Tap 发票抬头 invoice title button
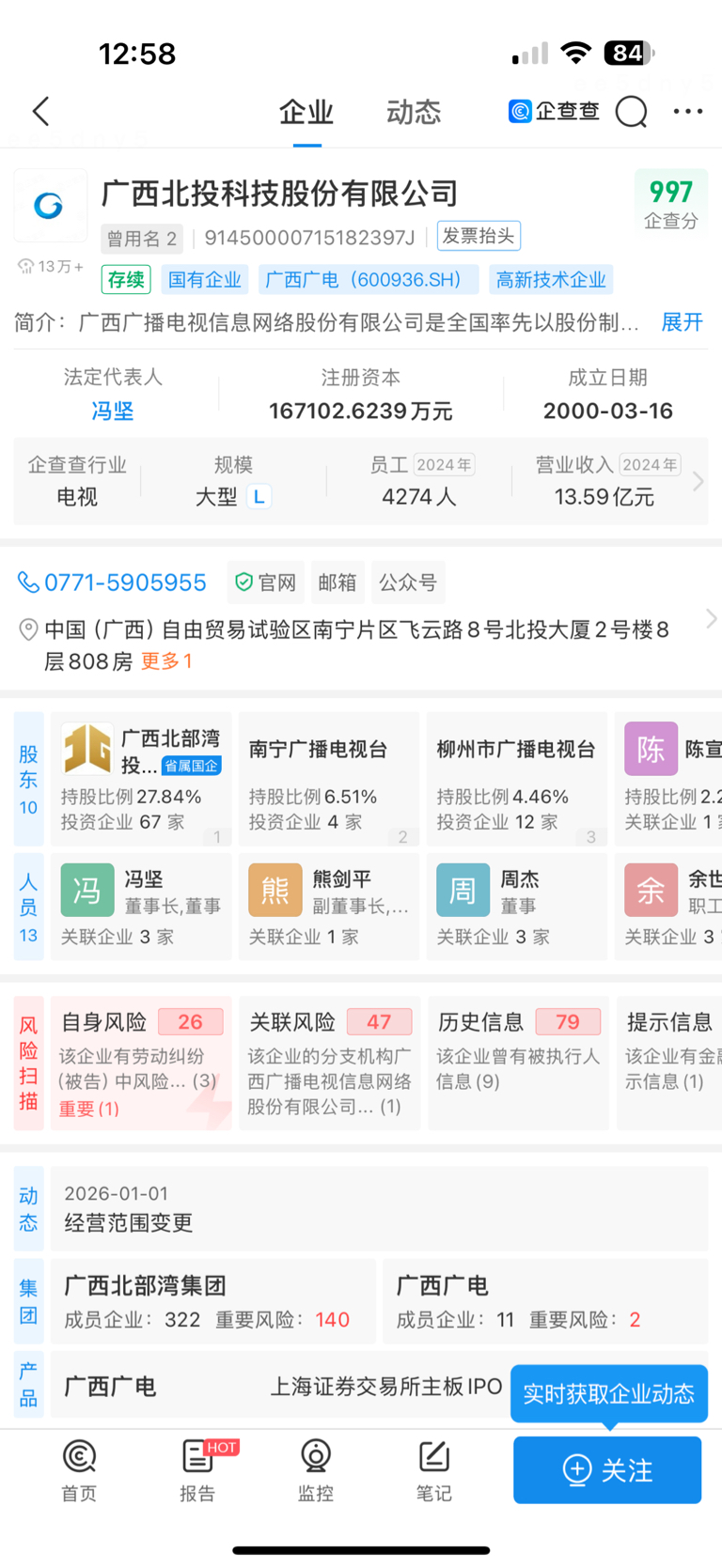This screenshot has width=722, height=1568. (x=479, y=236)
